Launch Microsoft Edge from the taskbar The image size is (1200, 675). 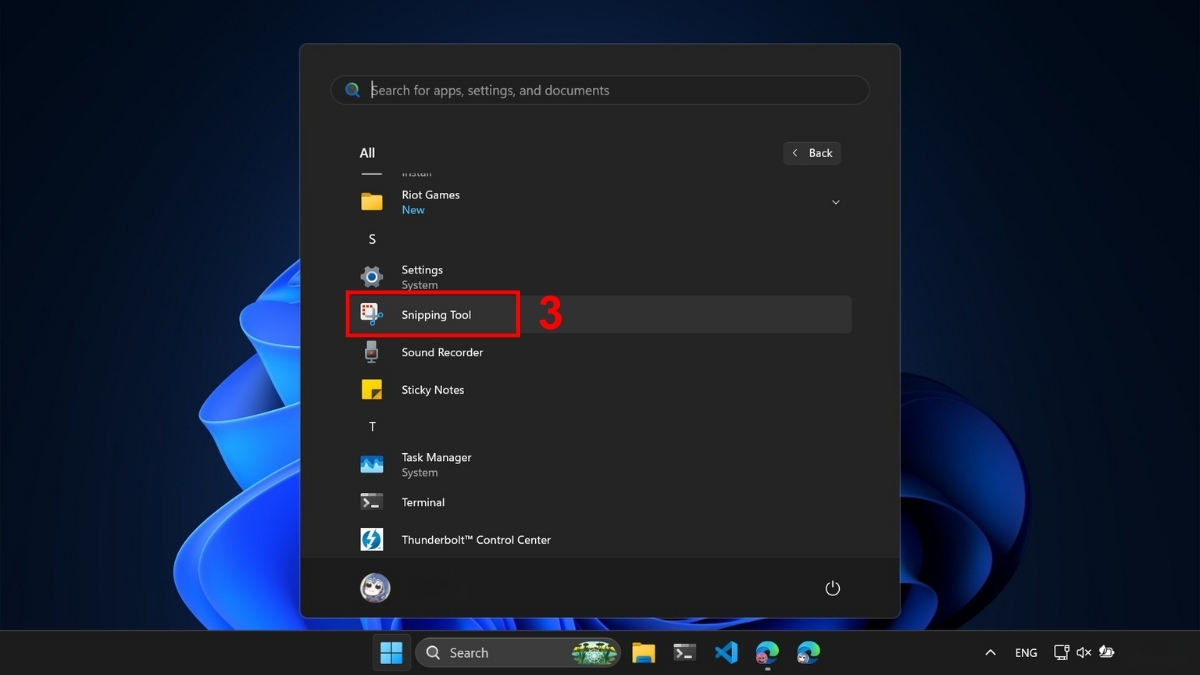(767, 652)
